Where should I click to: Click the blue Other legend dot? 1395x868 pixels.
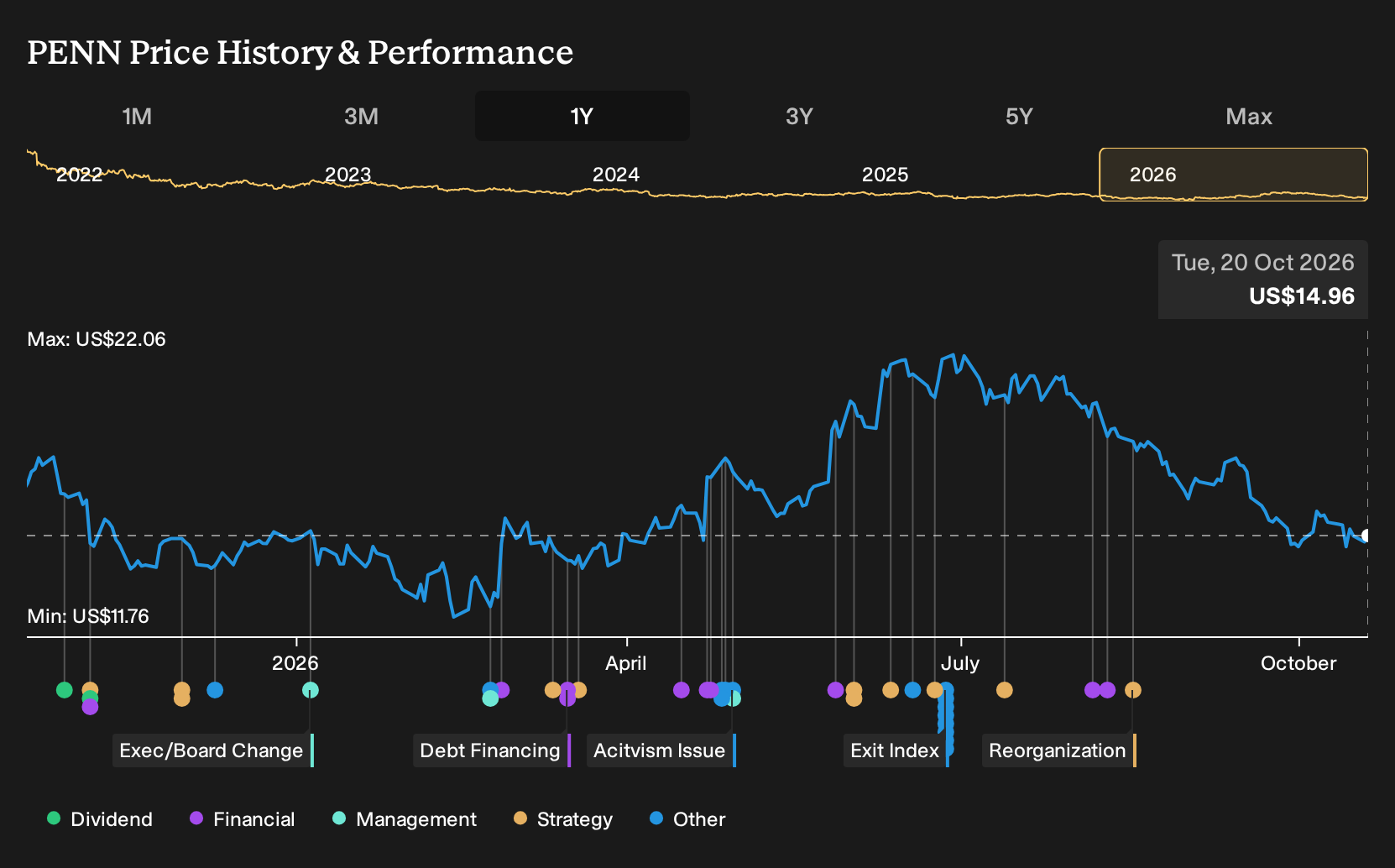coord(656,818)
